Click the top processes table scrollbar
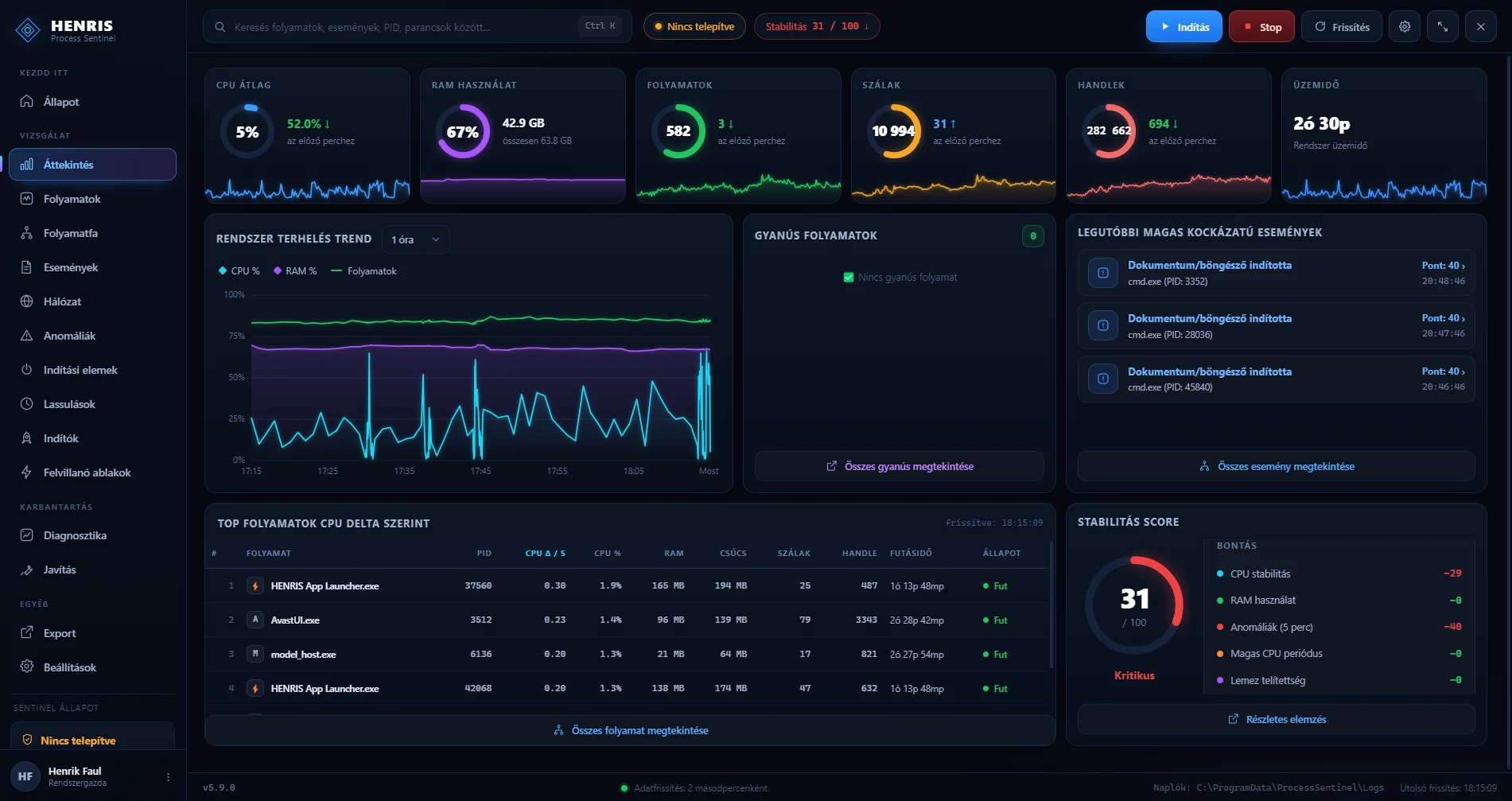 (x=1051, y=605)
